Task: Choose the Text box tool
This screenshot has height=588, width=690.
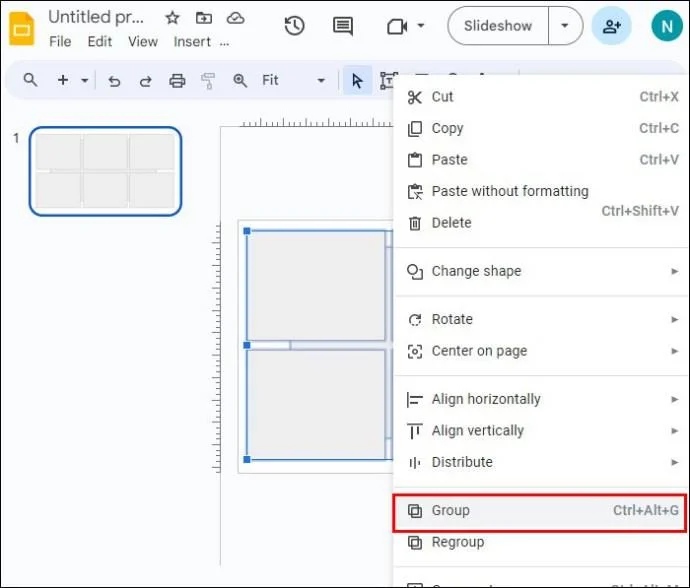Action: pyautogui.click(x=388, y=81)
